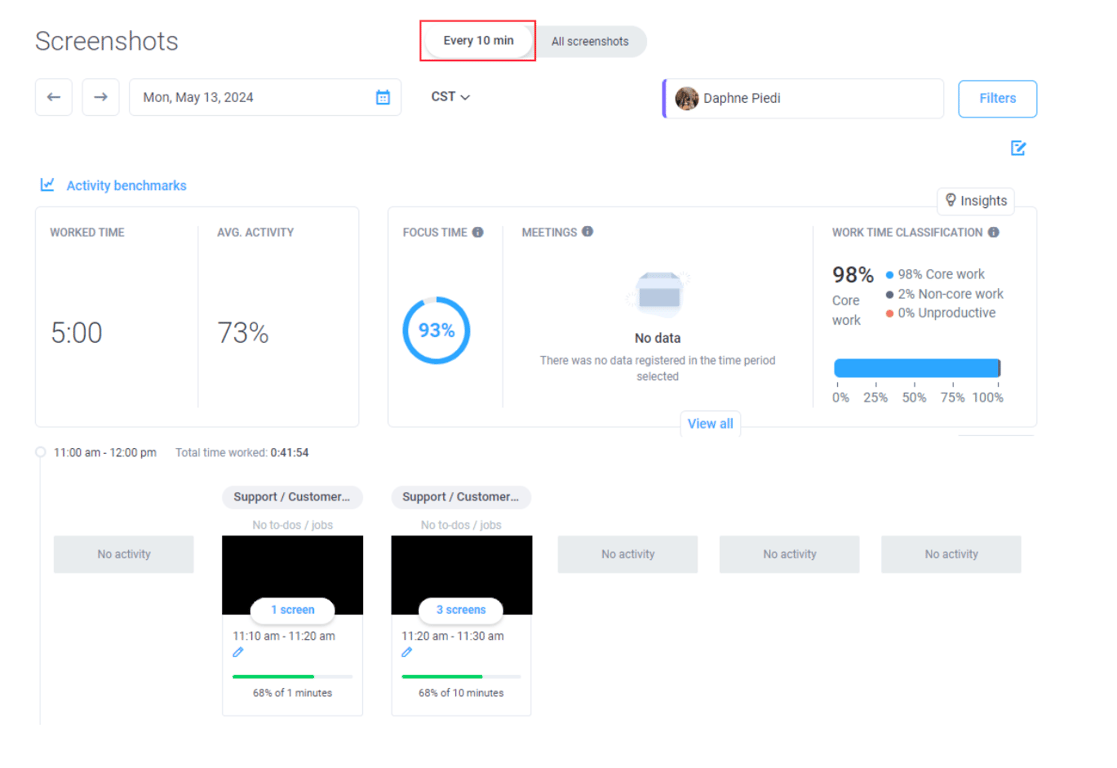Go to previous day with left arrow
The image size is (1117, 768).
pos(53,97)
